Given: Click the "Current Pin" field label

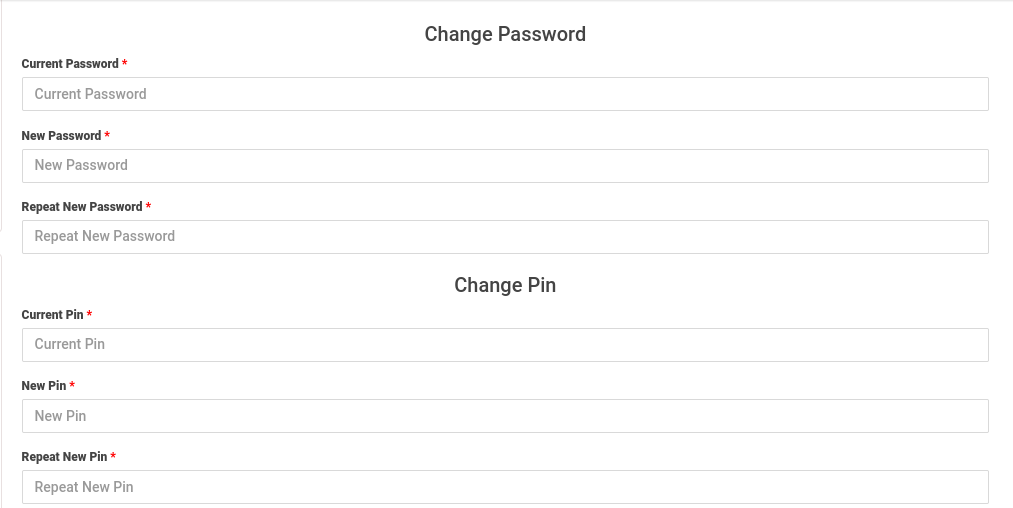Looking at the screenshot, I should 52,315.
